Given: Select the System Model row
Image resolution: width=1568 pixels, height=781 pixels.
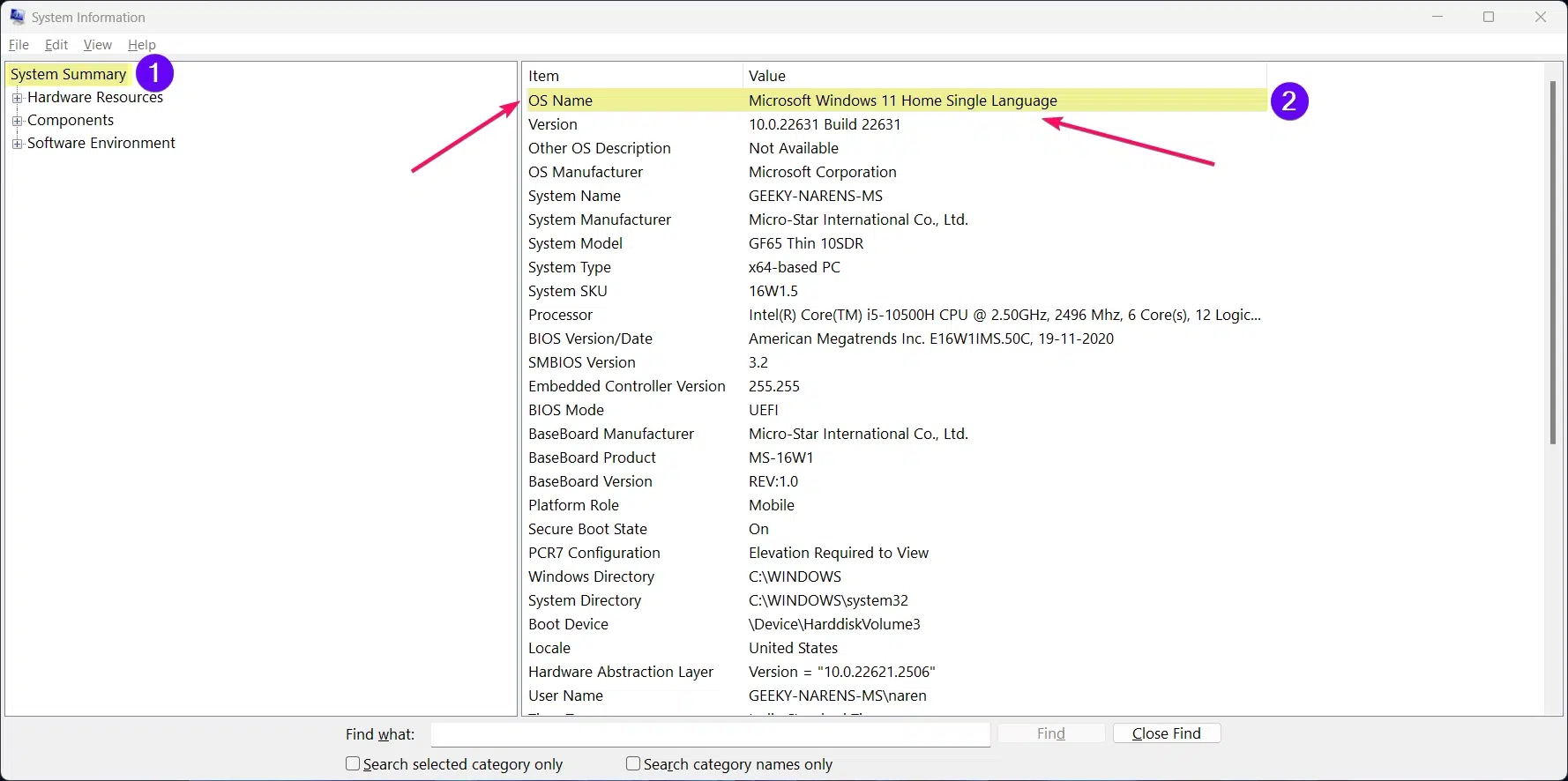Looking at the screenshot, I should click(x=896, y=243).
